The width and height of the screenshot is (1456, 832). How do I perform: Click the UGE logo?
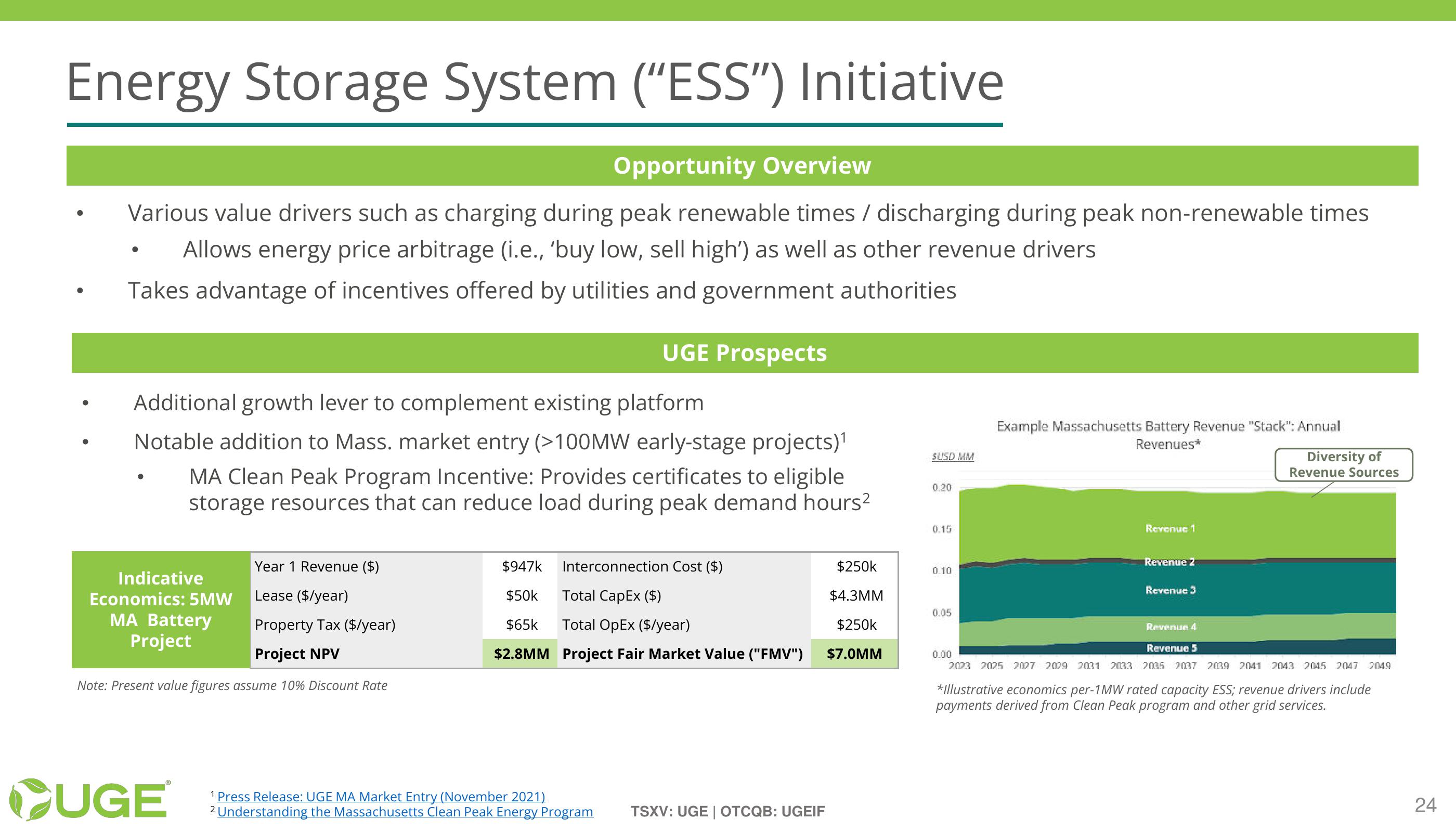point(90,799)
